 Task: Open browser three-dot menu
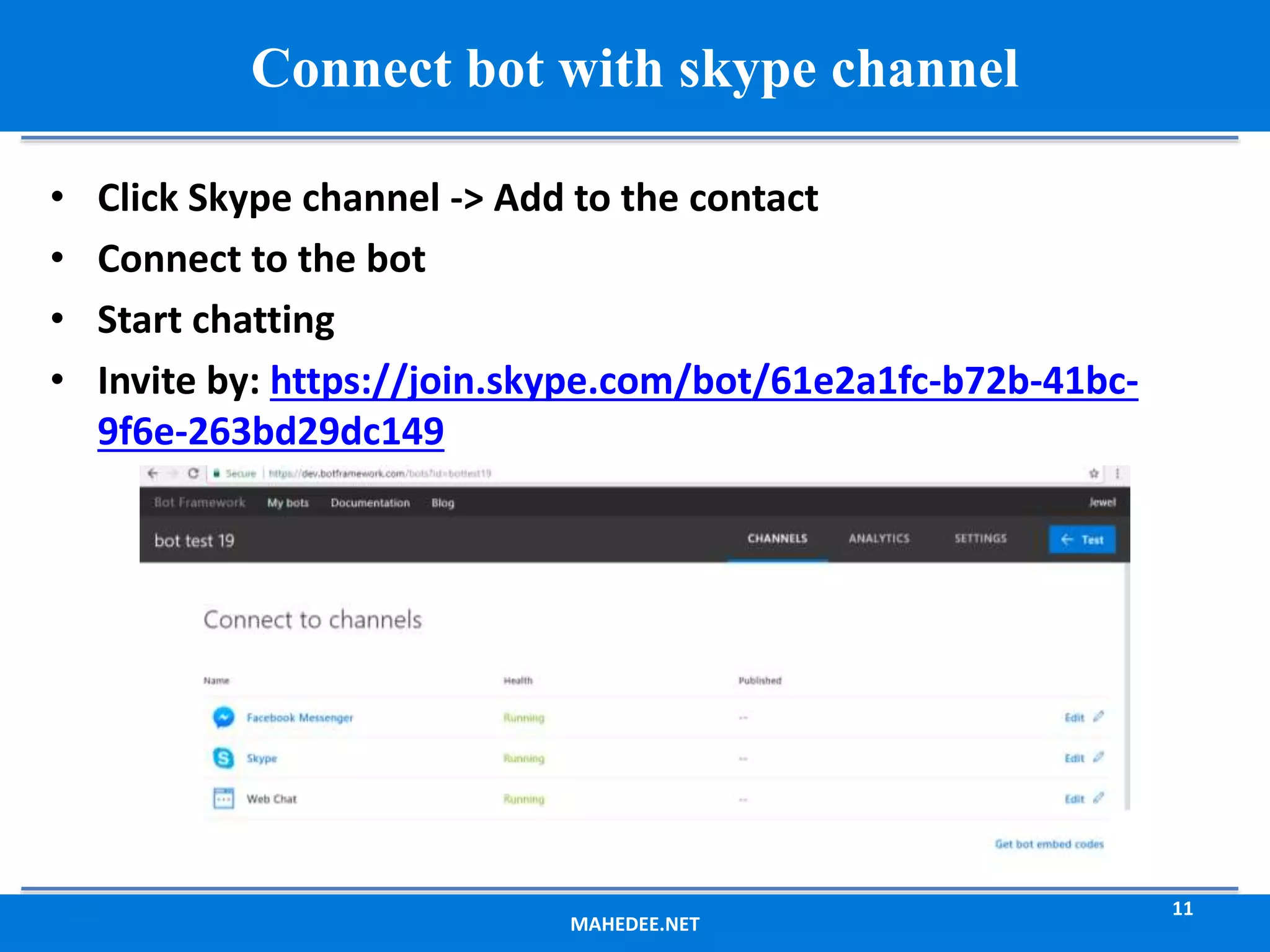[x=1117, y=474]
